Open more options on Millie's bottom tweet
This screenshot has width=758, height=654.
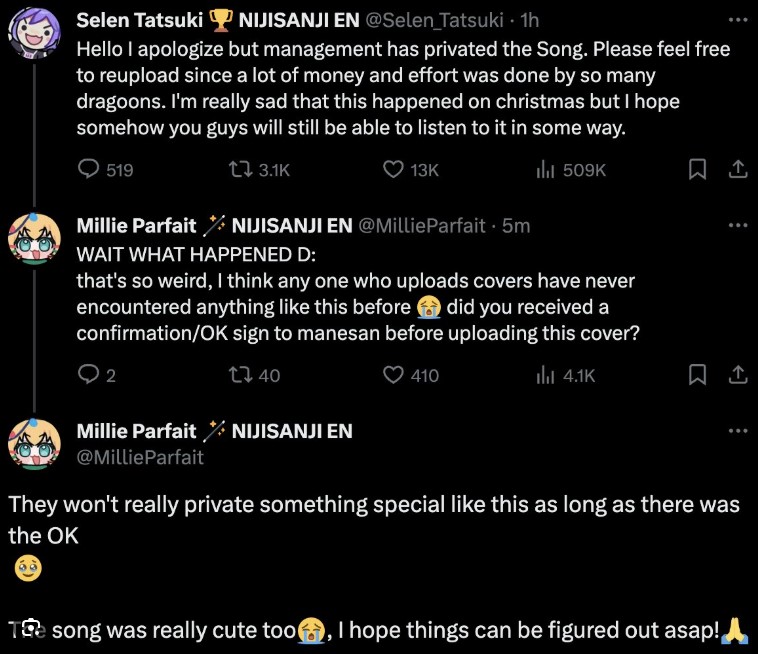point(738,430)
